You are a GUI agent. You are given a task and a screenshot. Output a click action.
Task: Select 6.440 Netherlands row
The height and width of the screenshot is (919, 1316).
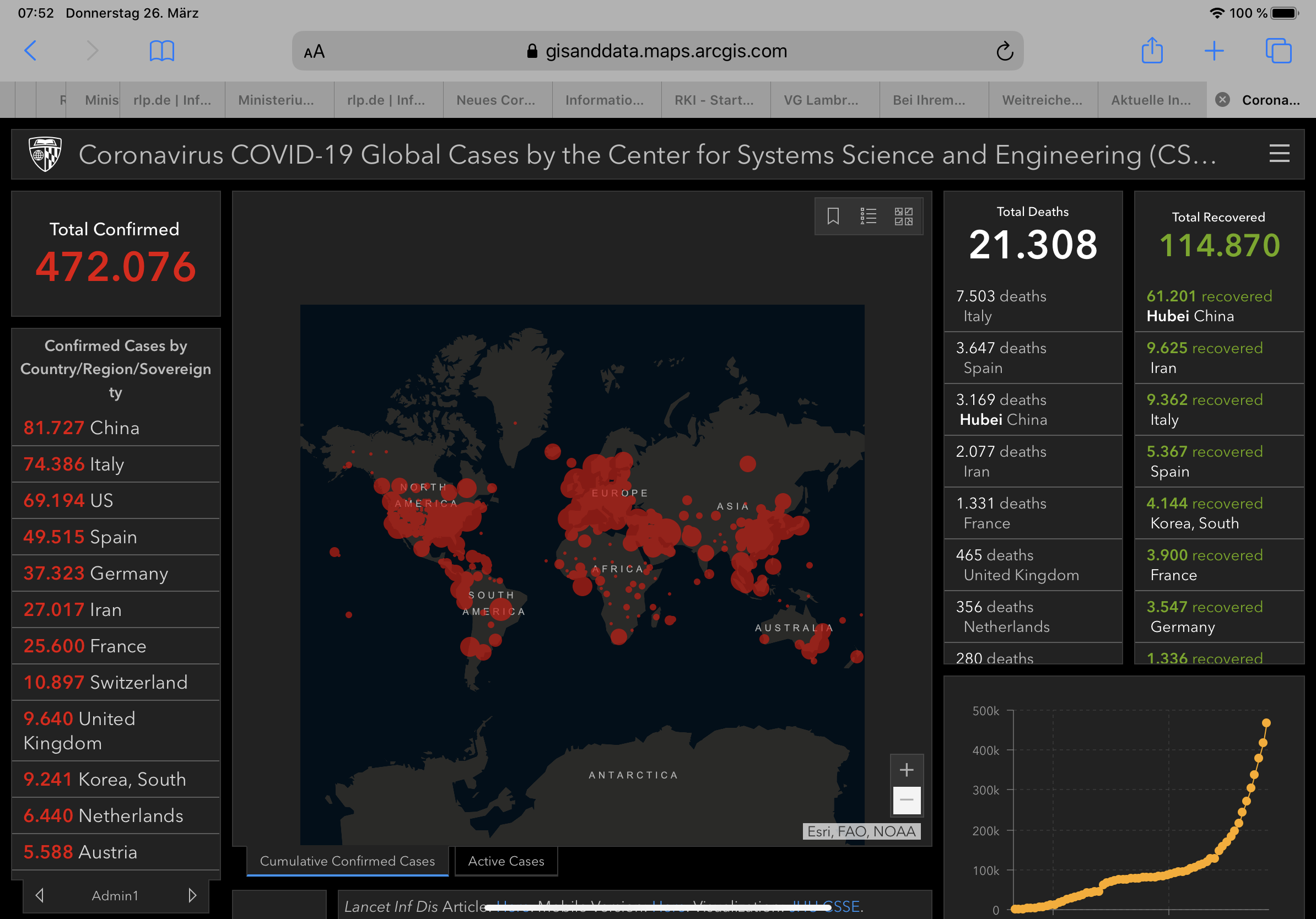[x=116, y=815]
